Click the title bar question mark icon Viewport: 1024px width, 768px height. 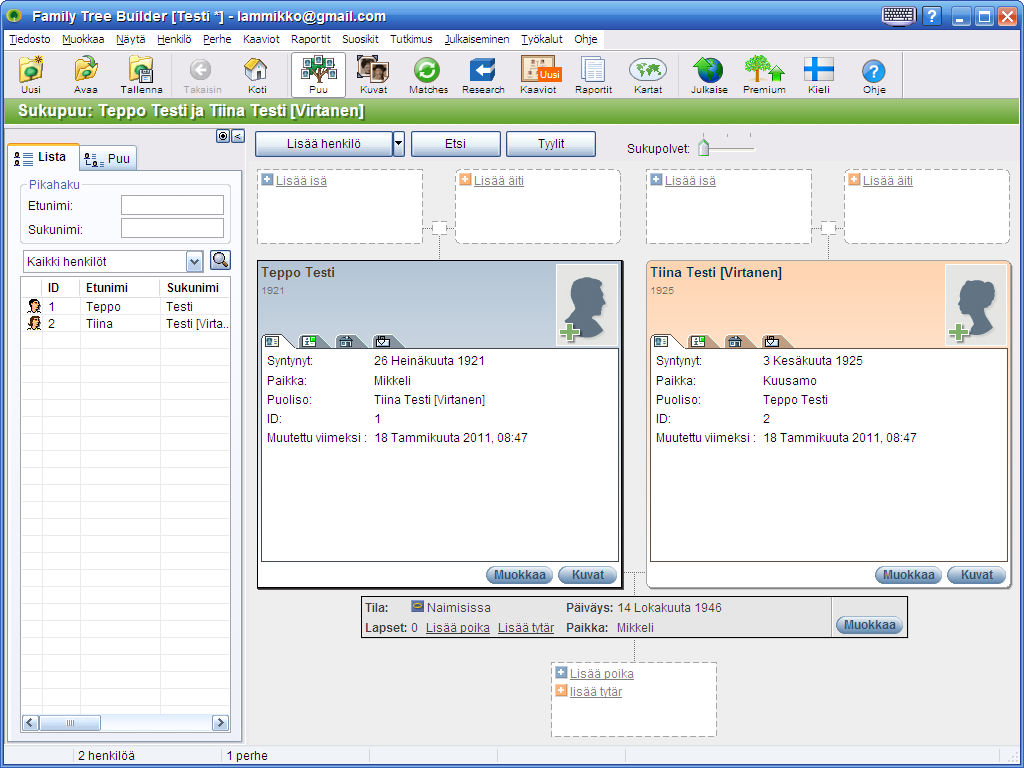932,16
